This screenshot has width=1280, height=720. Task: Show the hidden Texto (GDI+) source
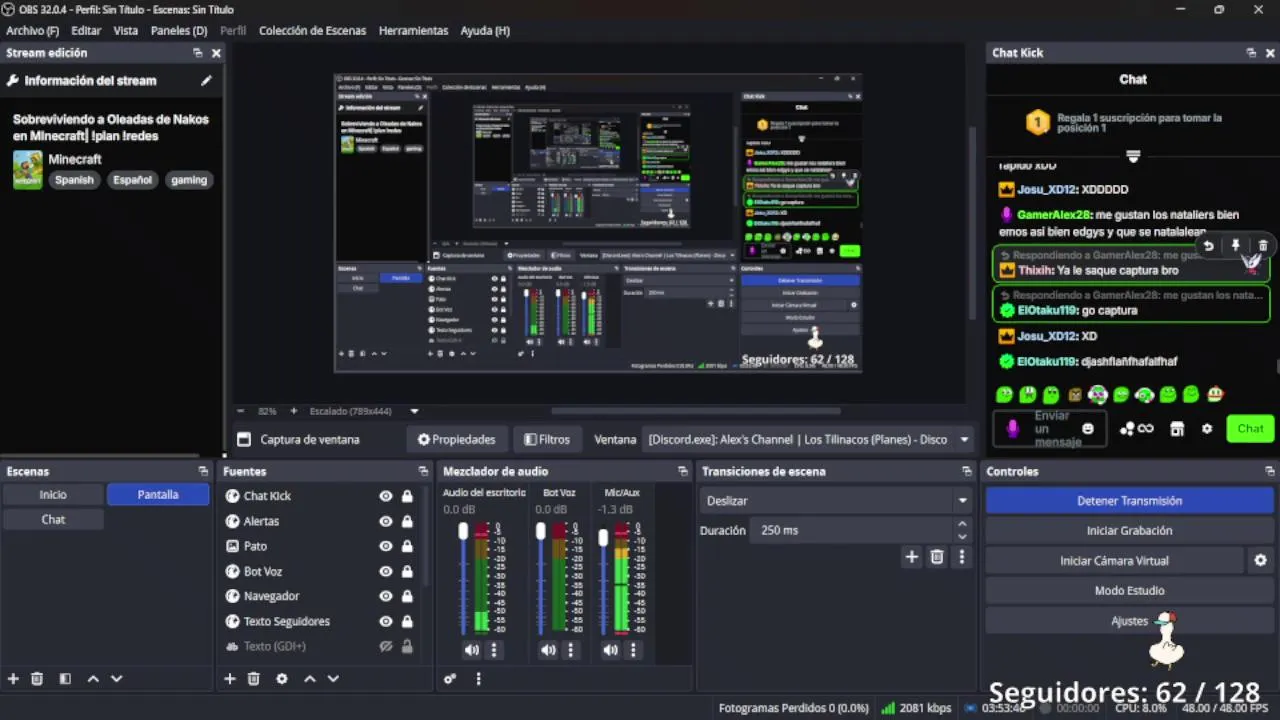386,647
